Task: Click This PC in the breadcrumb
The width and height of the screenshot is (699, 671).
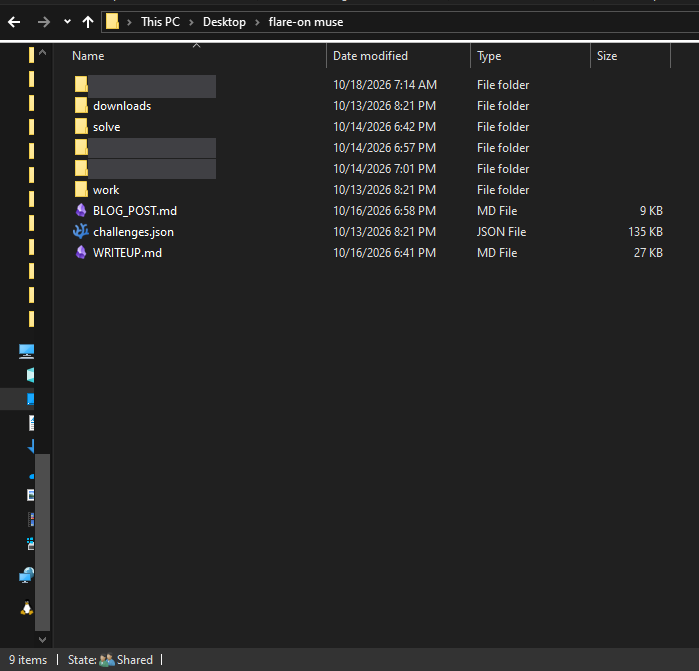Action: (160, 22)
